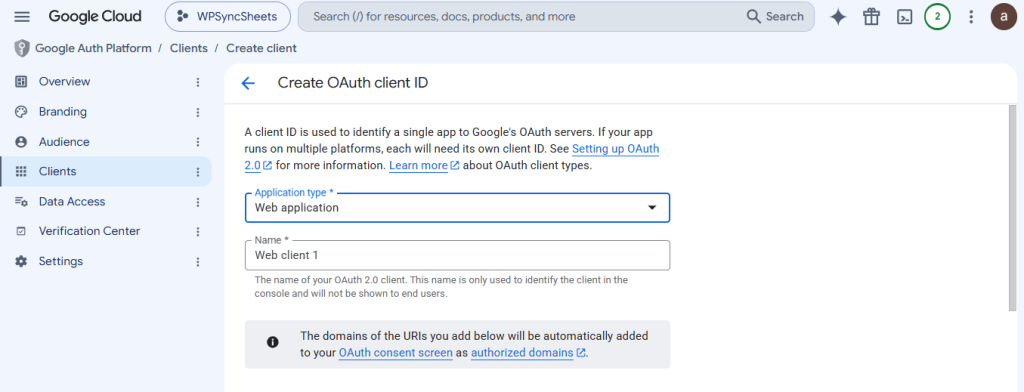Activate Cloud Shell terminal icon
1024x392 pixels.
tap(904, 17)
